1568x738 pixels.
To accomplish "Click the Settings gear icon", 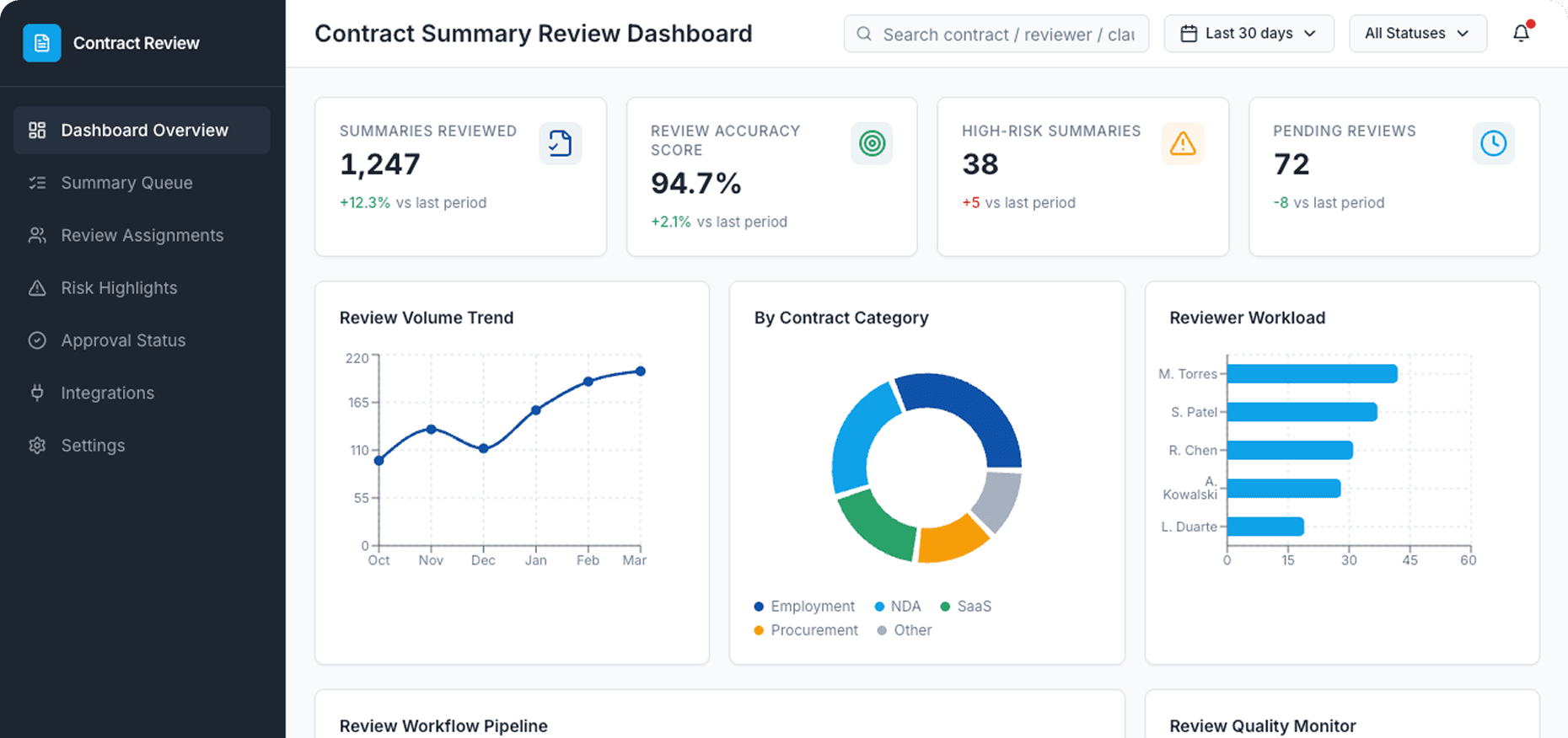I will 37,446.
